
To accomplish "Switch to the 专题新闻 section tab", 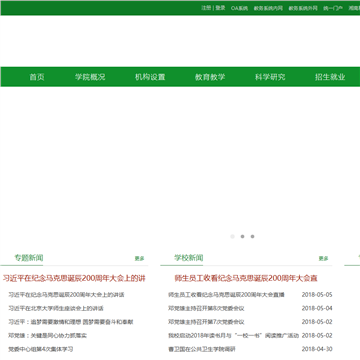I will 29,258.
